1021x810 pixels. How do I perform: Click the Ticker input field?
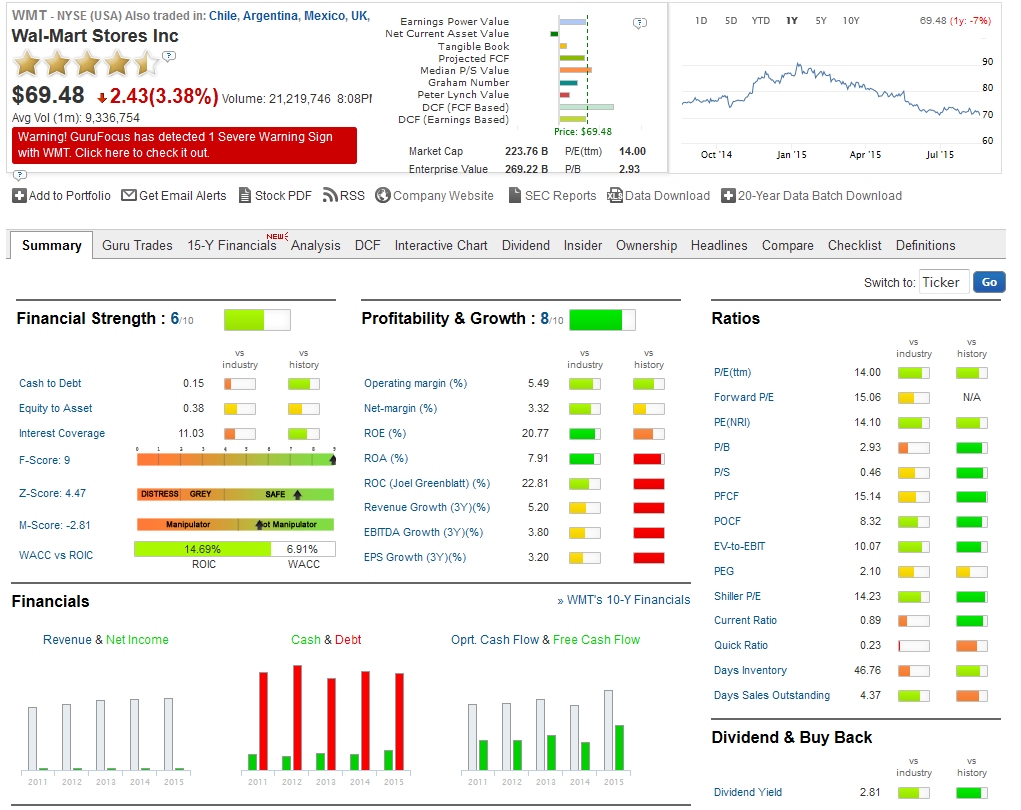944,282
